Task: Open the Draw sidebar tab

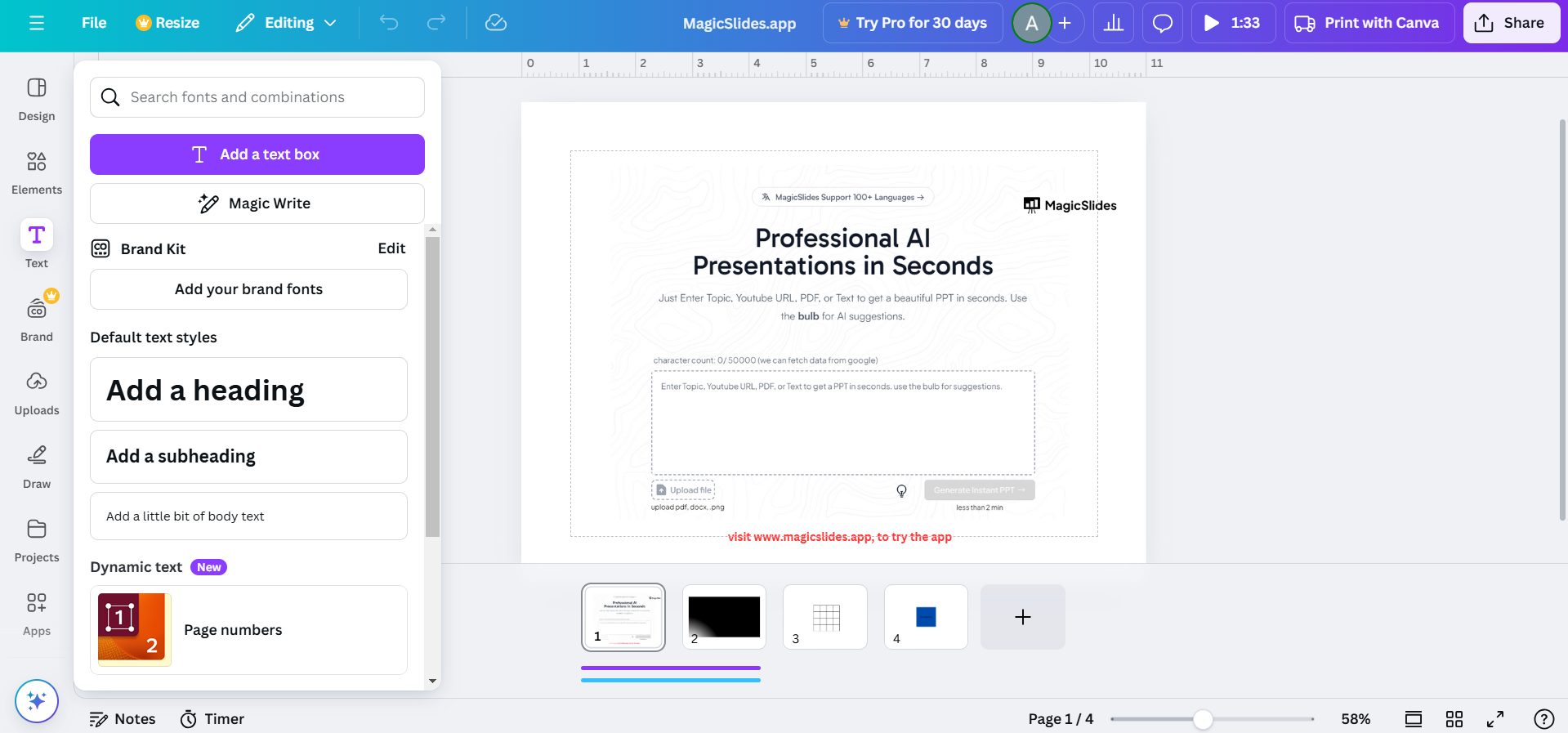Action: click(x=37, y=467)
